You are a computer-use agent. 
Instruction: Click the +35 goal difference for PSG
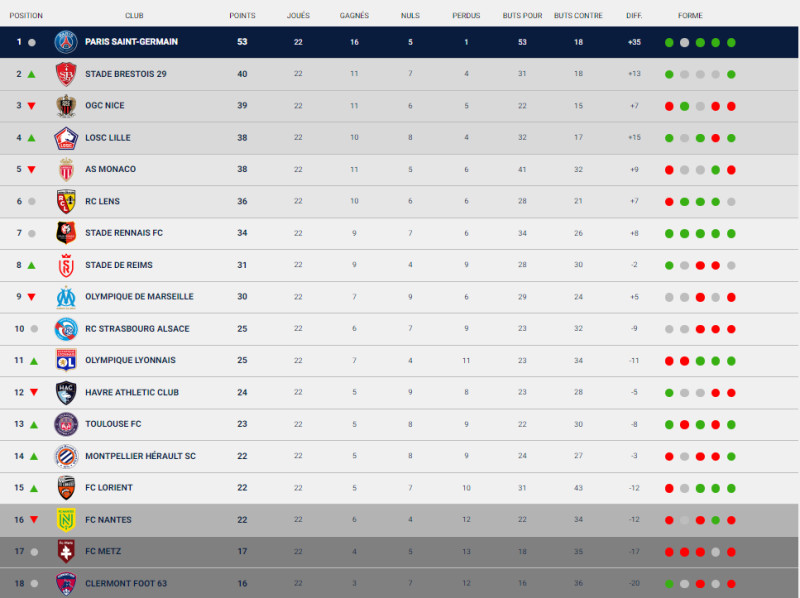point(634,42)
